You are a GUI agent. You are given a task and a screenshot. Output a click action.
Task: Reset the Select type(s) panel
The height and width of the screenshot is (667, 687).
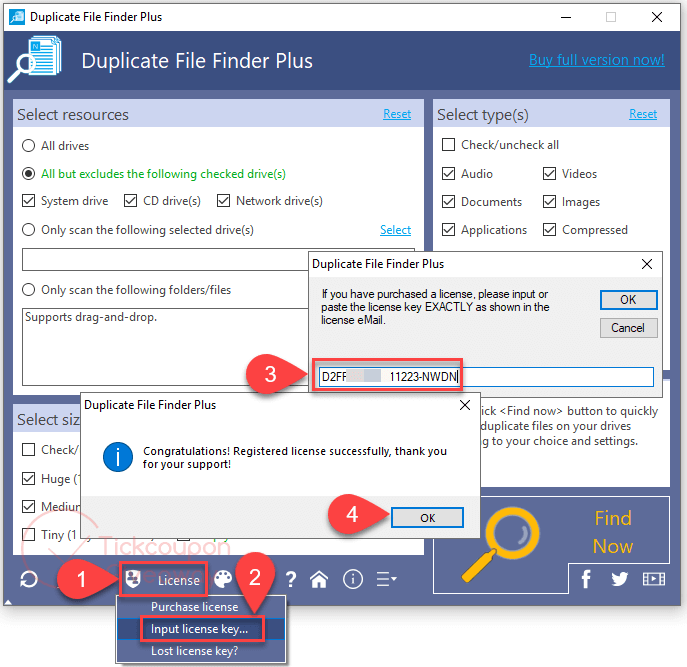643,114
